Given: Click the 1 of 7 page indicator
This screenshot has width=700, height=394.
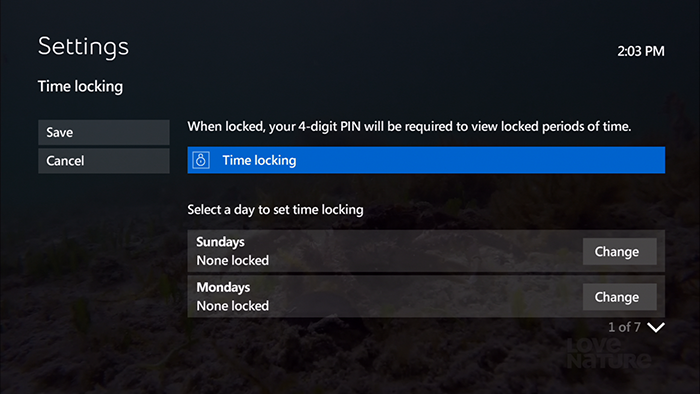Looking at the screenshot, I should coord(624,327).
